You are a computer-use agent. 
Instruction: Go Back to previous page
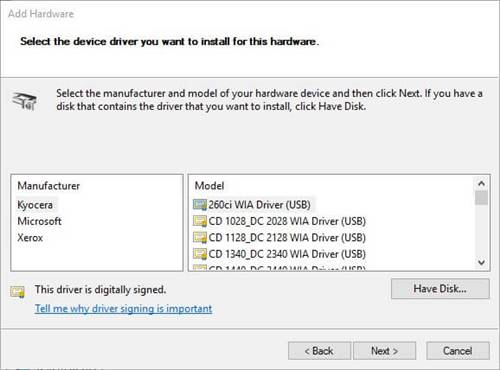[319, 351]
